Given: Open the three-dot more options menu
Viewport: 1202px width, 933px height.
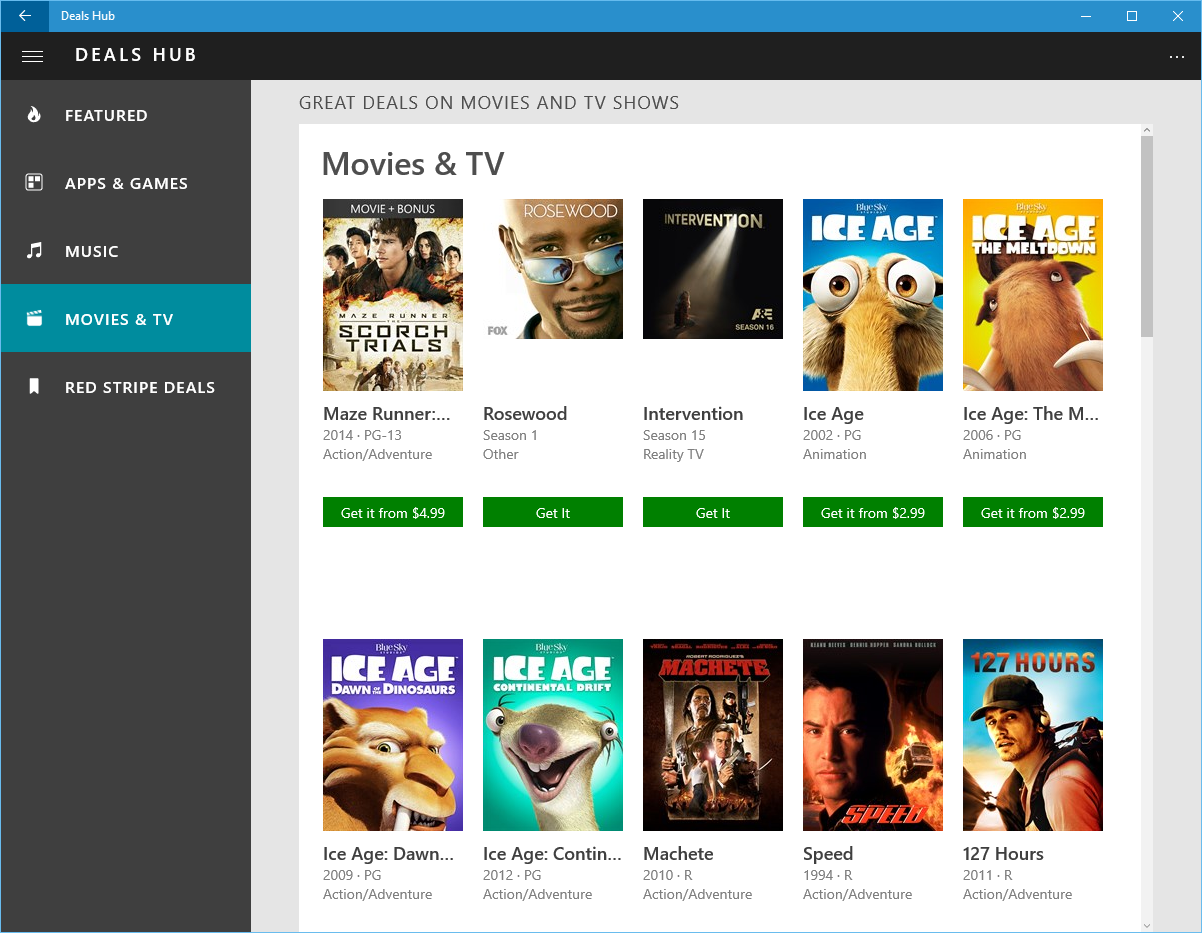Looking at the screenshot, I should coord(1176,56).
